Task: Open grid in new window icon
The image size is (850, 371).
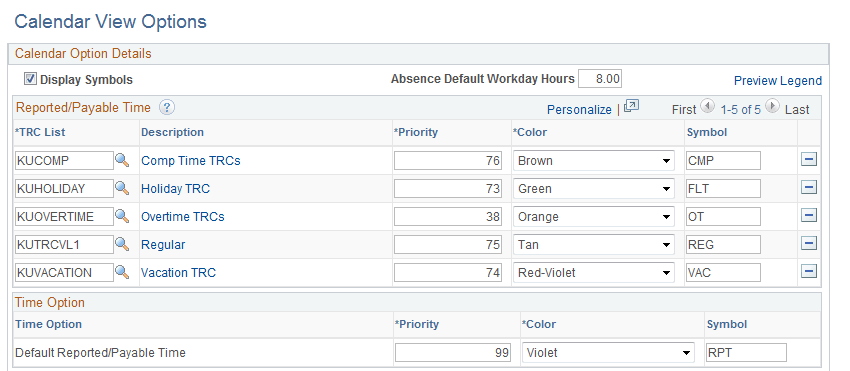Action: 632,106
